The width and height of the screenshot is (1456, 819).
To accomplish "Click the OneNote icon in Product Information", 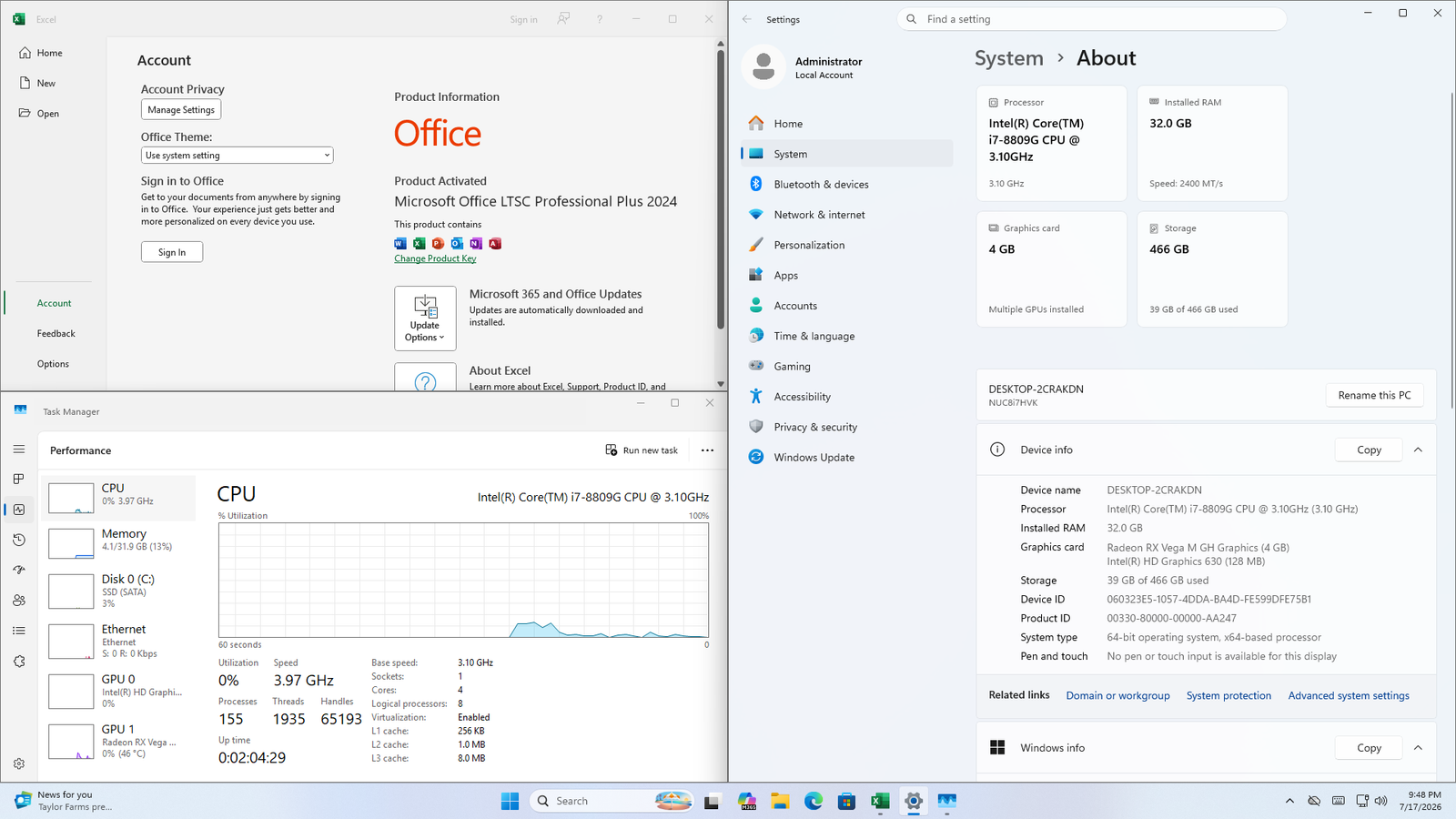I will 476,243.
